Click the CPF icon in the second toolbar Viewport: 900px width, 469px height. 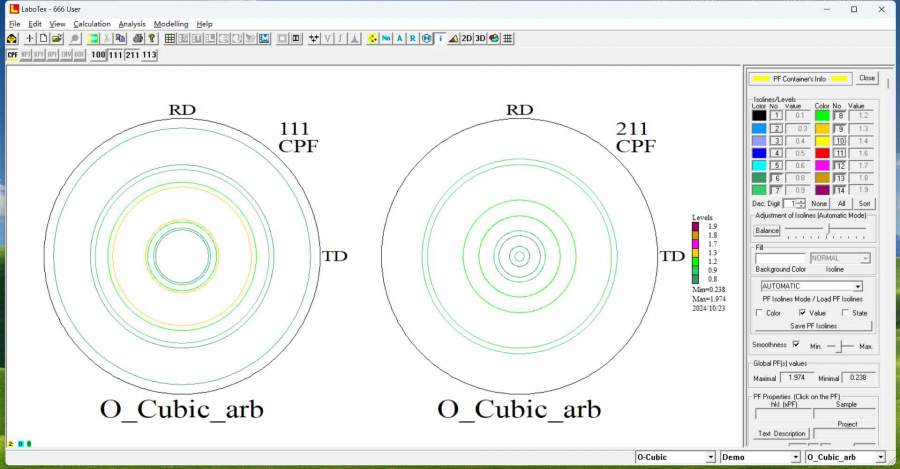(x=12, y=55)
